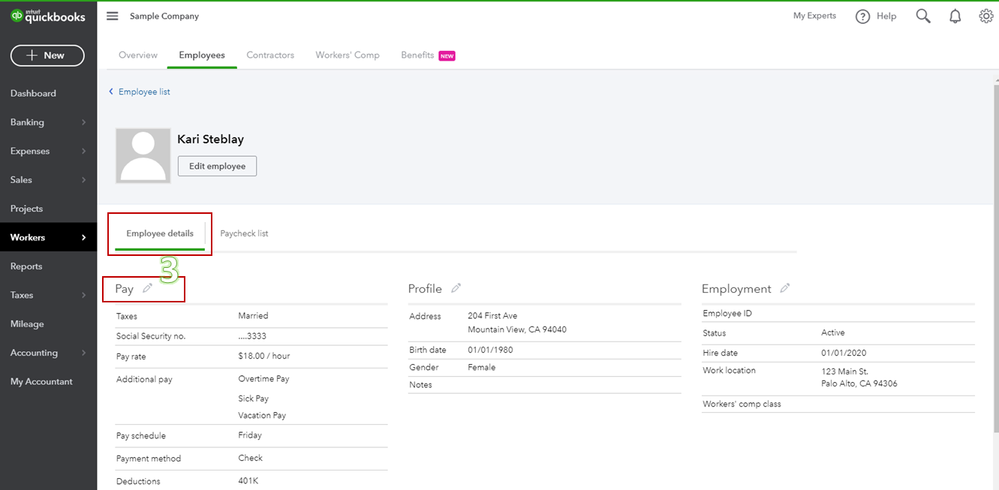Open Projects in the sidebar

click(x=27, y=208)
